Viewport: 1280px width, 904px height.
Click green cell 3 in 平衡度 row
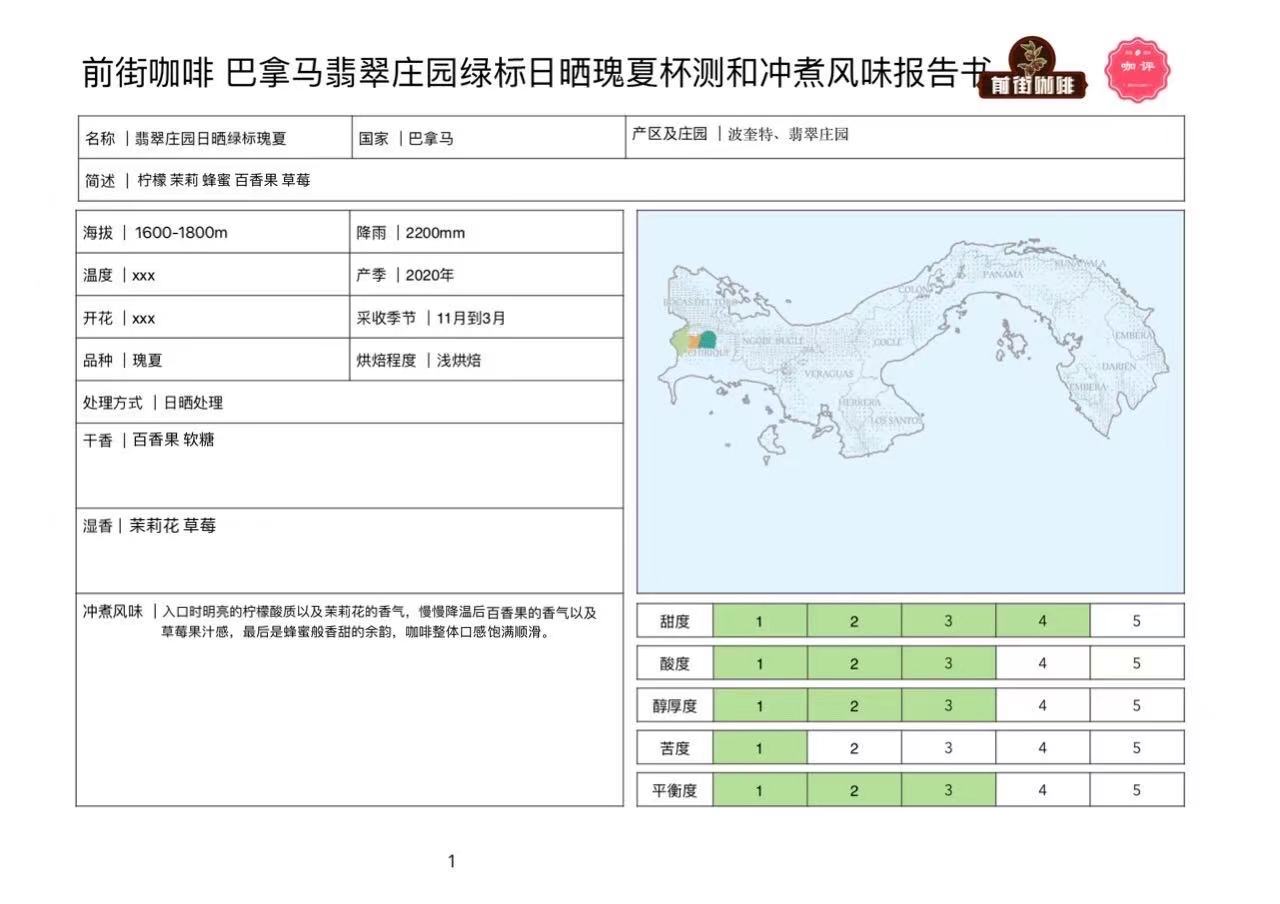pos(948,790)
